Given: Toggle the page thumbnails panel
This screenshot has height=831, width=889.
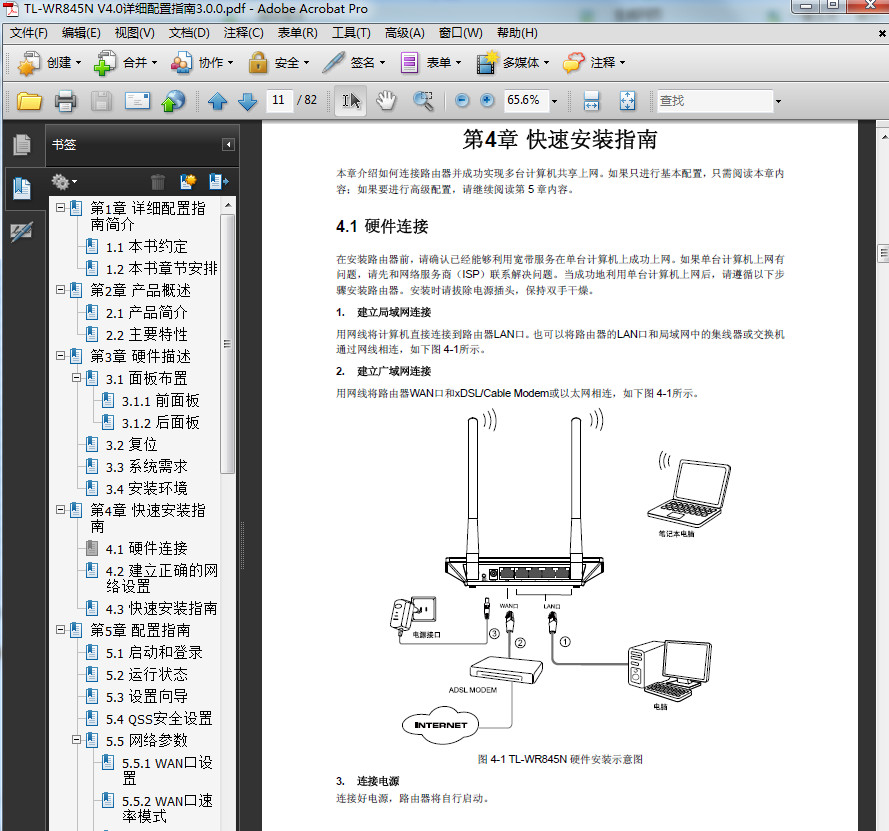Looking at the screenshot, I should 22,144.
